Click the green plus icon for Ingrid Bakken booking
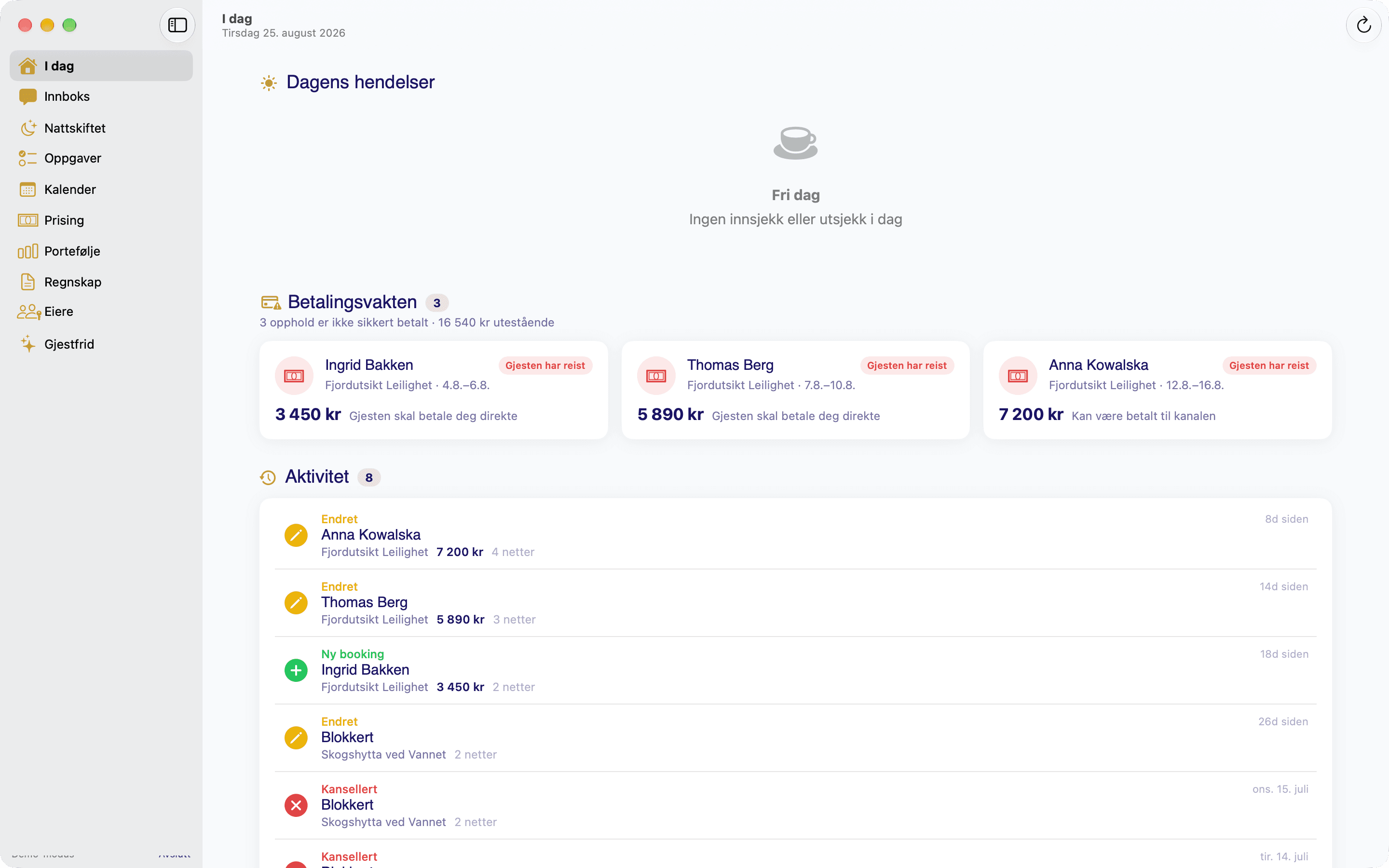The height and width of the screenshot is (868, 1389). pos(296,670)
